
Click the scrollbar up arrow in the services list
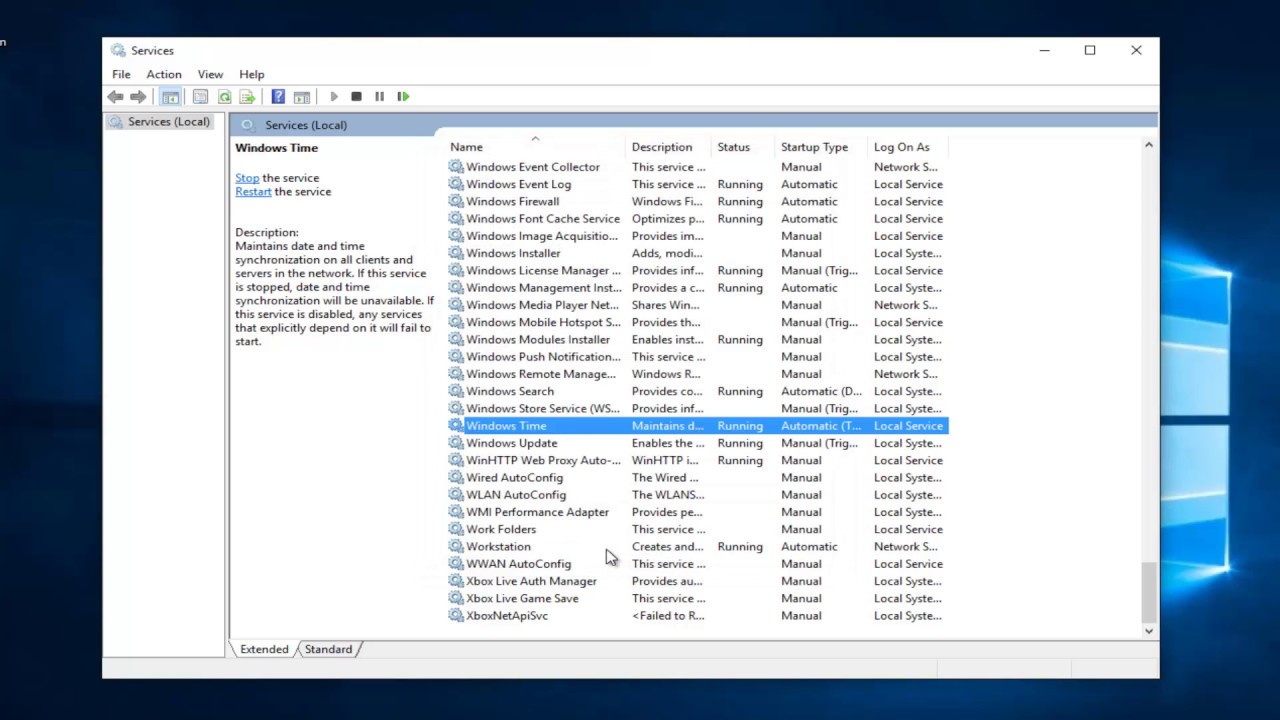(x=1148, y=146)
